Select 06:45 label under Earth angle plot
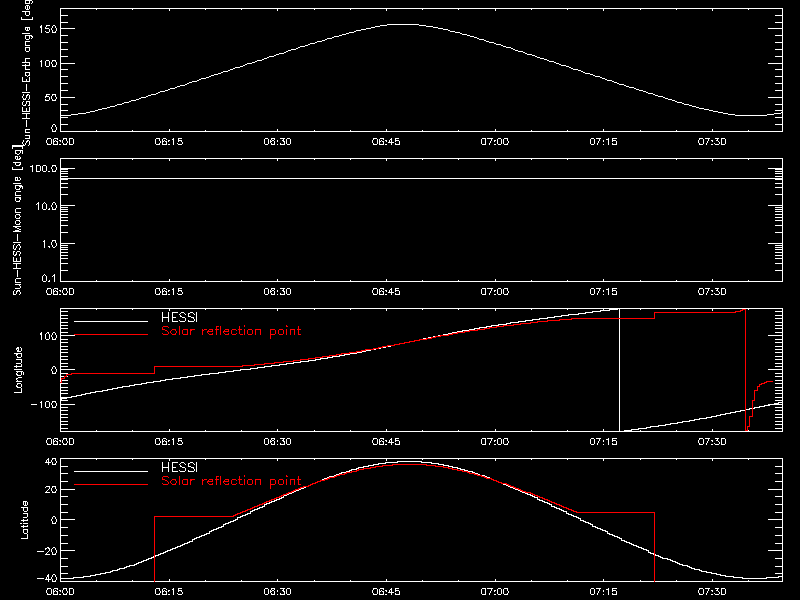 click(386, 141)
